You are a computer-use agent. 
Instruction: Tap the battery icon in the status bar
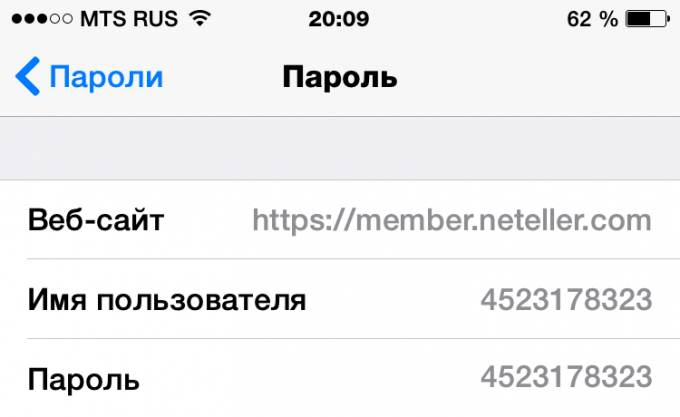pyautogui.click(x=648, y=19)
